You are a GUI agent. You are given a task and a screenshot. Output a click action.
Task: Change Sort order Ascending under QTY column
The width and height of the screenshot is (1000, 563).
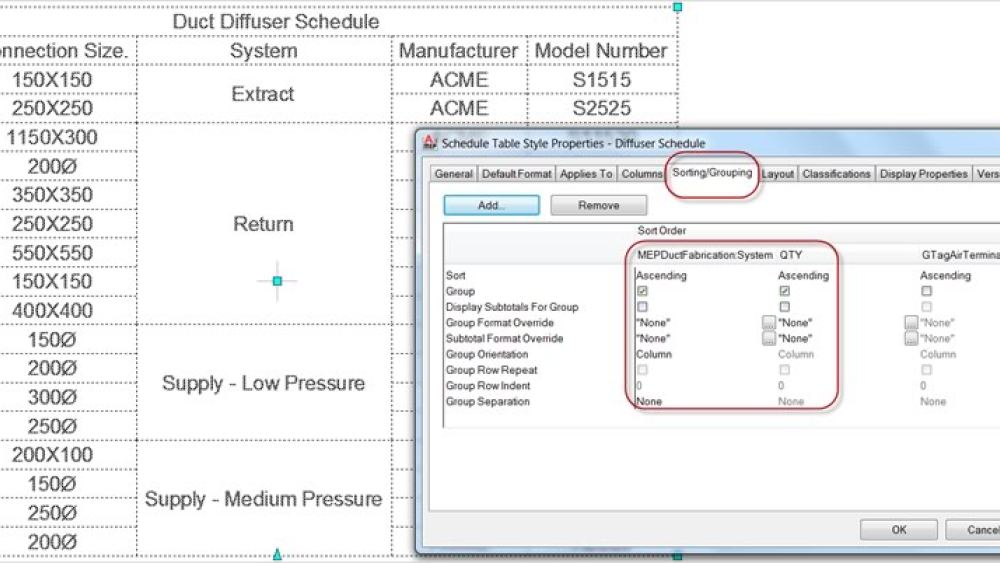pos(804,275)
